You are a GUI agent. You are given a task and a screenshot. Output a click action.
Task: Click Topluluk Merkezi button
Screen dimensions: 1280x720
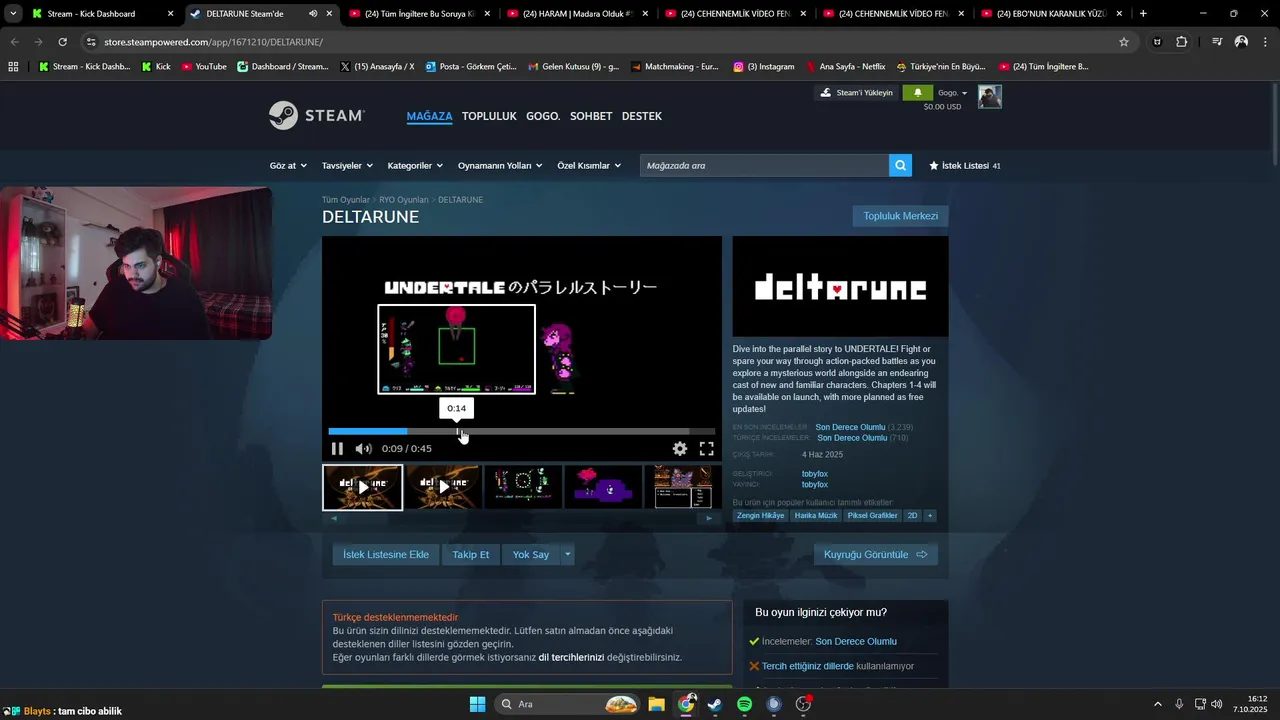(900, 216)
